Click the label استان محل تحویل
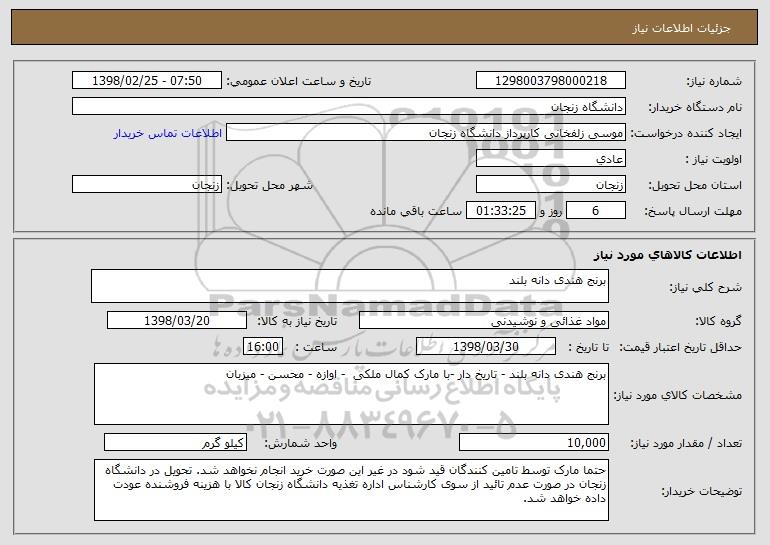The height and width of the screenshot is (545, 770). point(695,186)
